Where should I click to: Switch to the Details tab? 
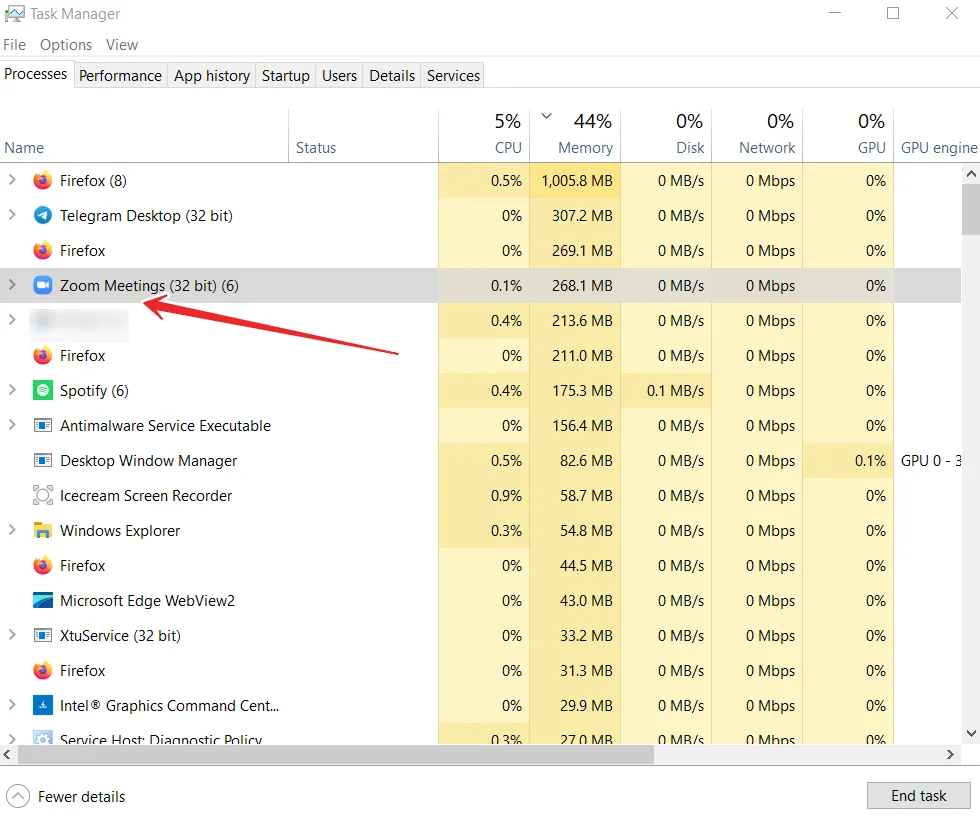[x=392, y=76]
